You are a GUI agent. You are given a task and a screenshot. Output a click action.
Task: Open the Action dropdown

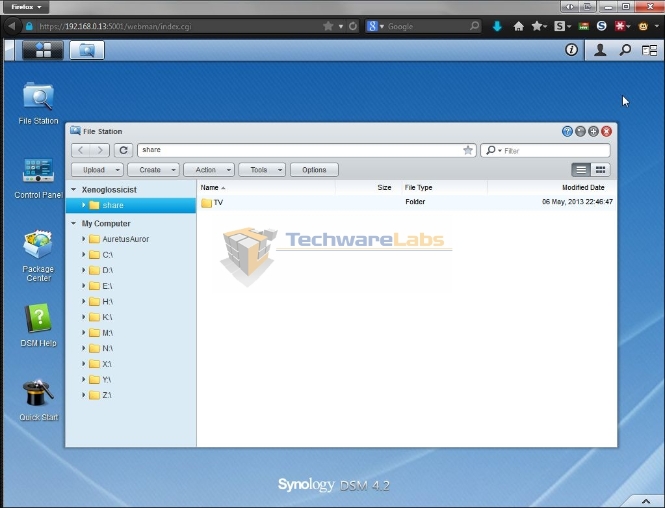point(209,170)
